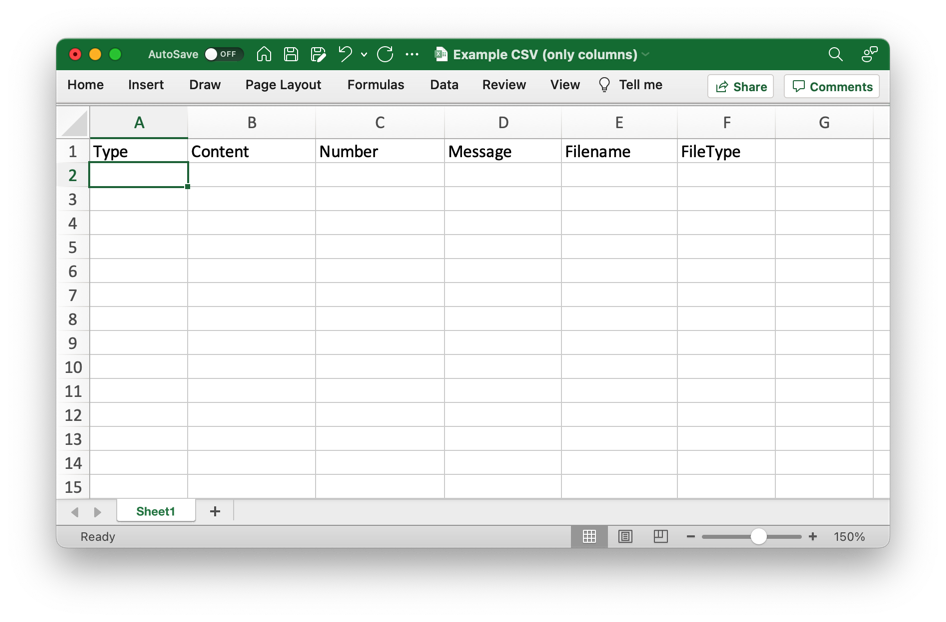Expand the document title dropdown chevron
The image size is (946, 622).
click(x=646, y=54)
